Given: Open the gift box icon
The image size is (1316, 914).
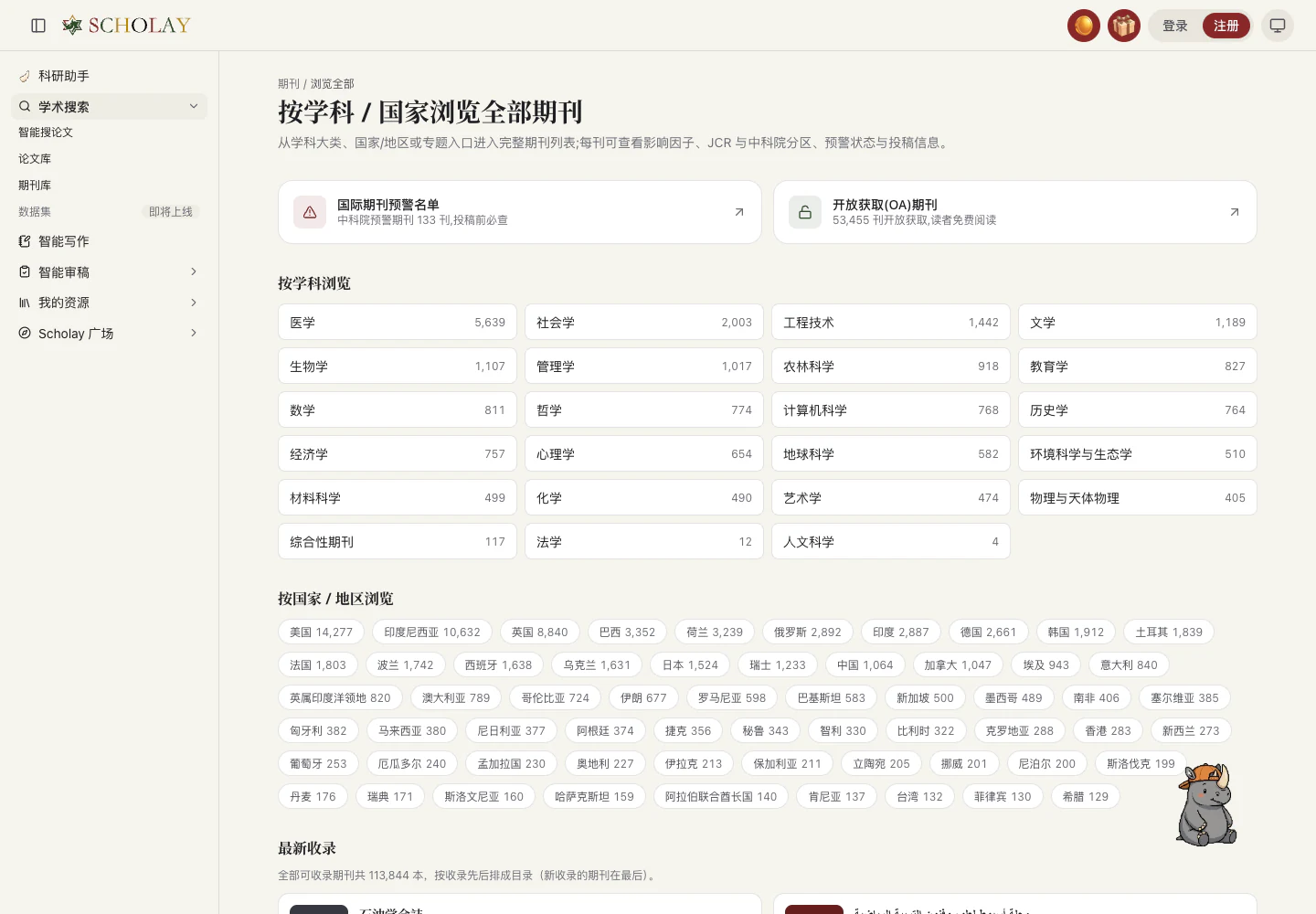Looking at the screenshot, I should tap(1124, 26).
